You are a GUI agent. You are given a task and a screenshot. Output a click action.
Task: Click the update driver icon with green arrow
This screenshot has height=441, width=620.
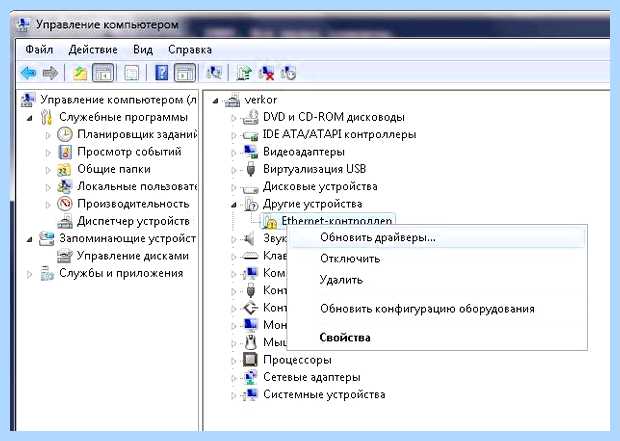click(244, 73)
